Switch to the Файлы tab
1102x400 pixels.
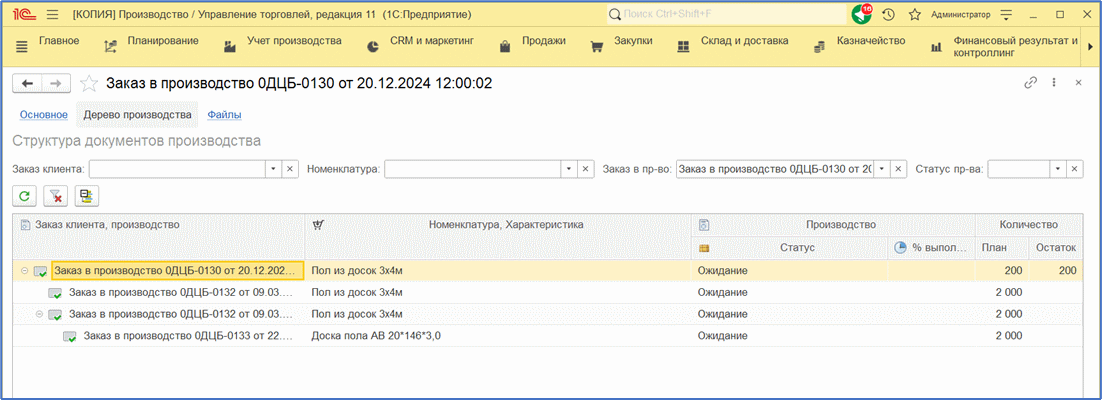224,115
